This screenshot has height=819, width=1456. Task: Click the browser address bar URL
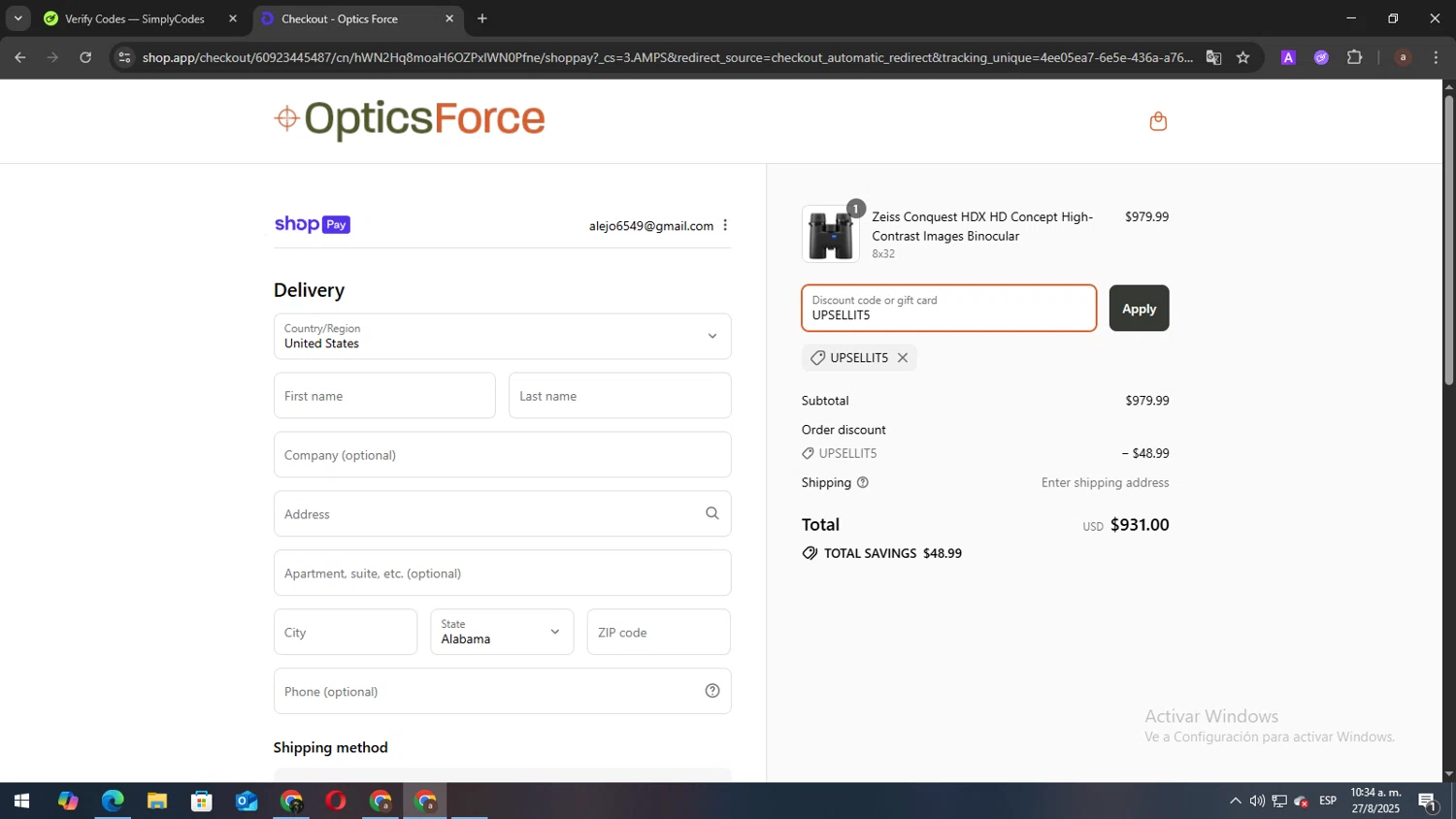click(668, 57)
